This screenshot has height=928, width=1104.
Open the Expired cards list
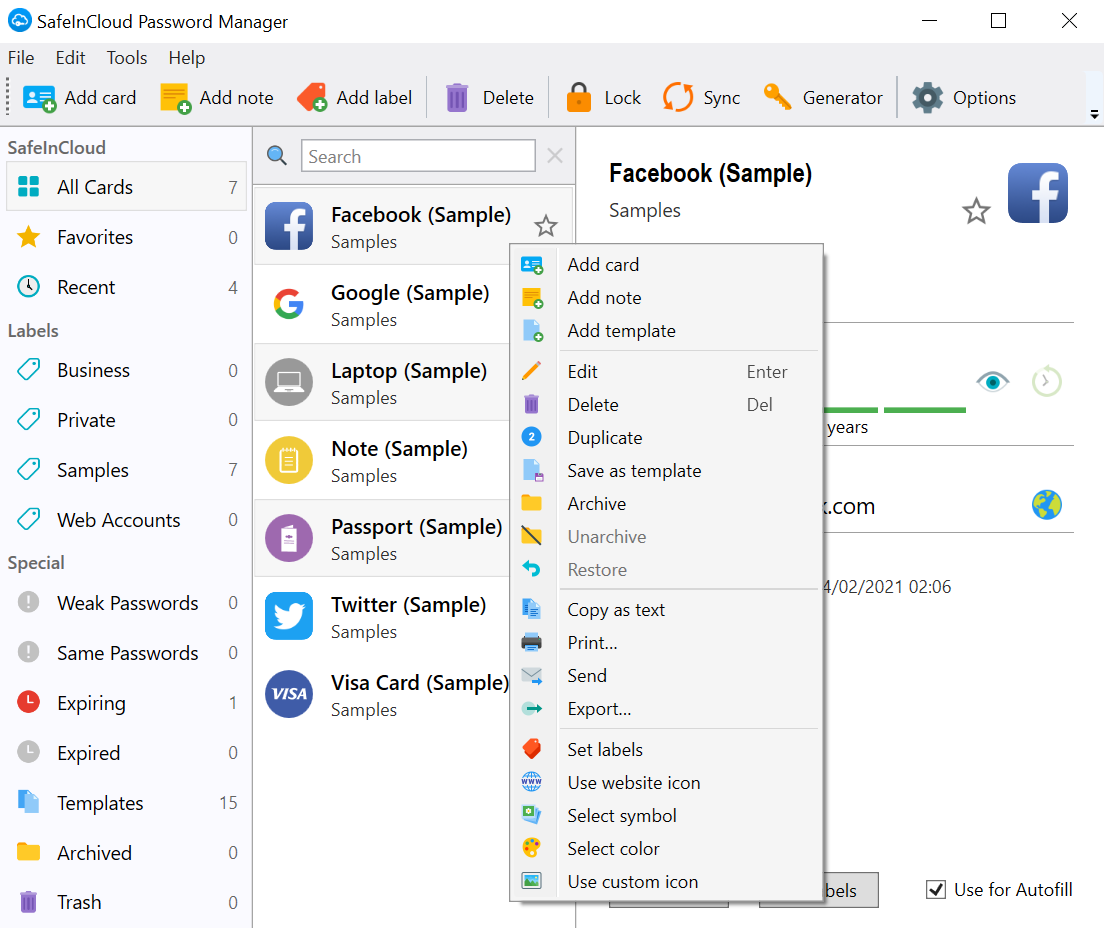[127, 753]
